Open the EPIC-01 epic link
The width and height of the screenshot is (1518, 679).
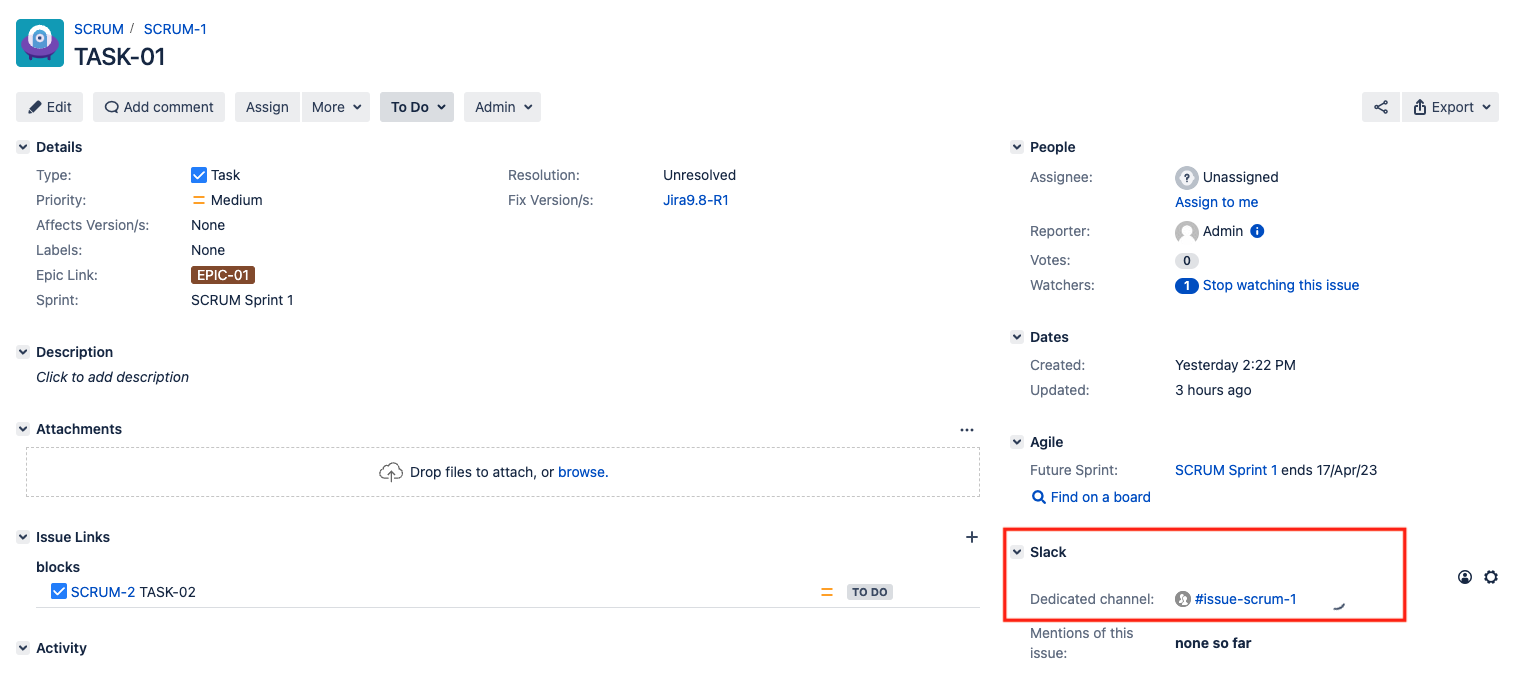point(223,275)
